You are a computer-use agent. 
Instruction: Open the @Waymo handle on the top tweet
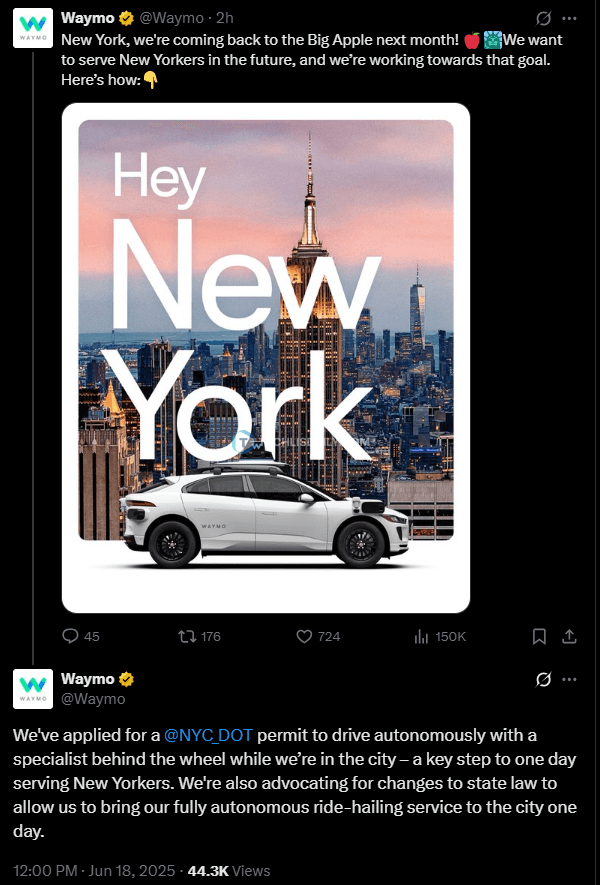[172, 18]
